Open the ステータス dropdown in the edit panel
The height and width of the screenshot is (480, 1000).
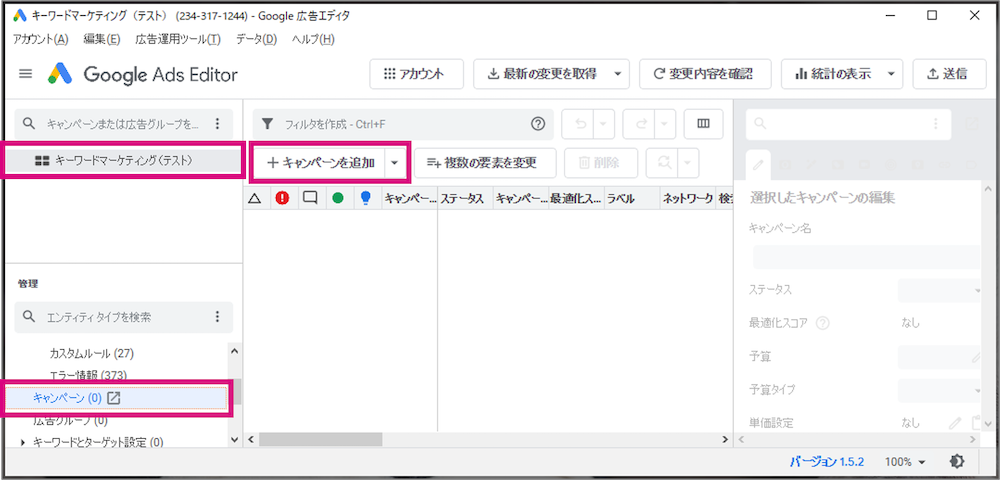point(939,290)
